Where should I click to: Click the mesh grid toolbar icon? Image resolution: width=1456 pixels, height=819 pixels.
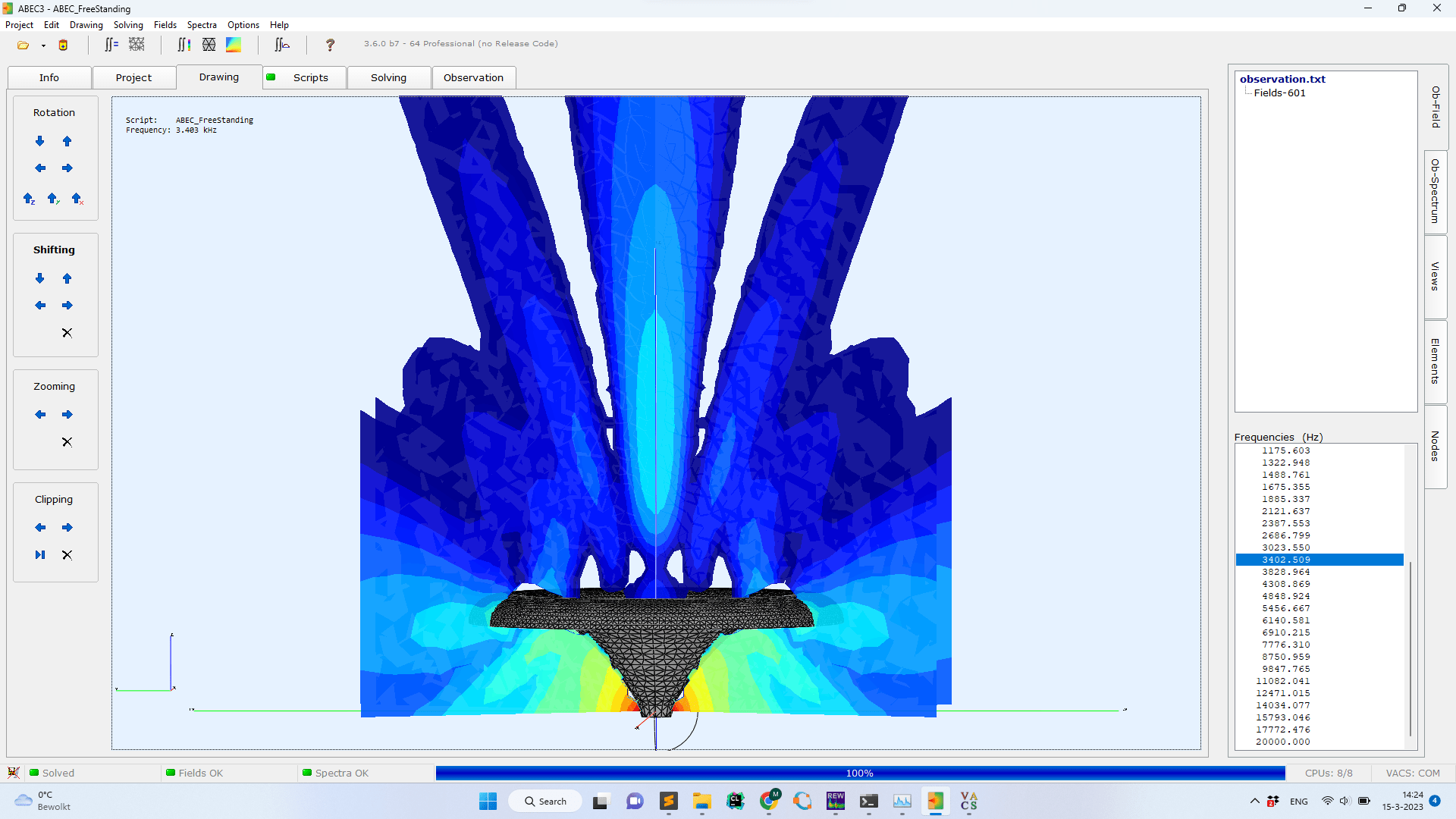[136, 45]
